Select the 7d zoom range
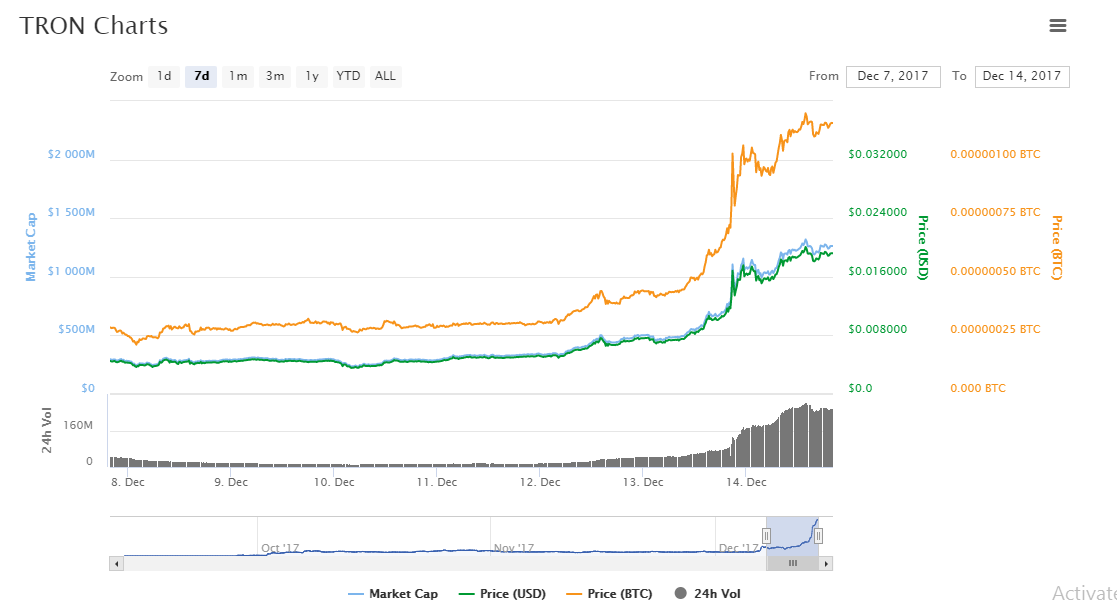The image size is (1117, 609). [x=201, y=76]
